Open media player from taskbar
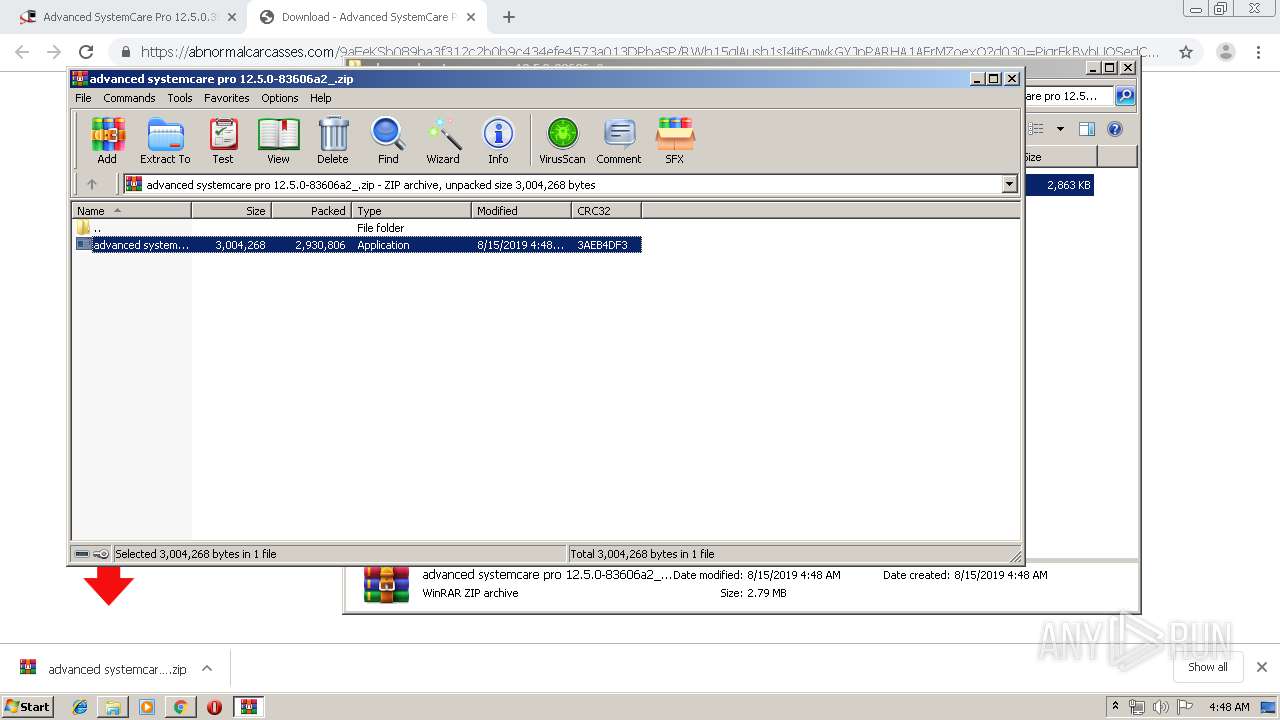 [147, 707]
